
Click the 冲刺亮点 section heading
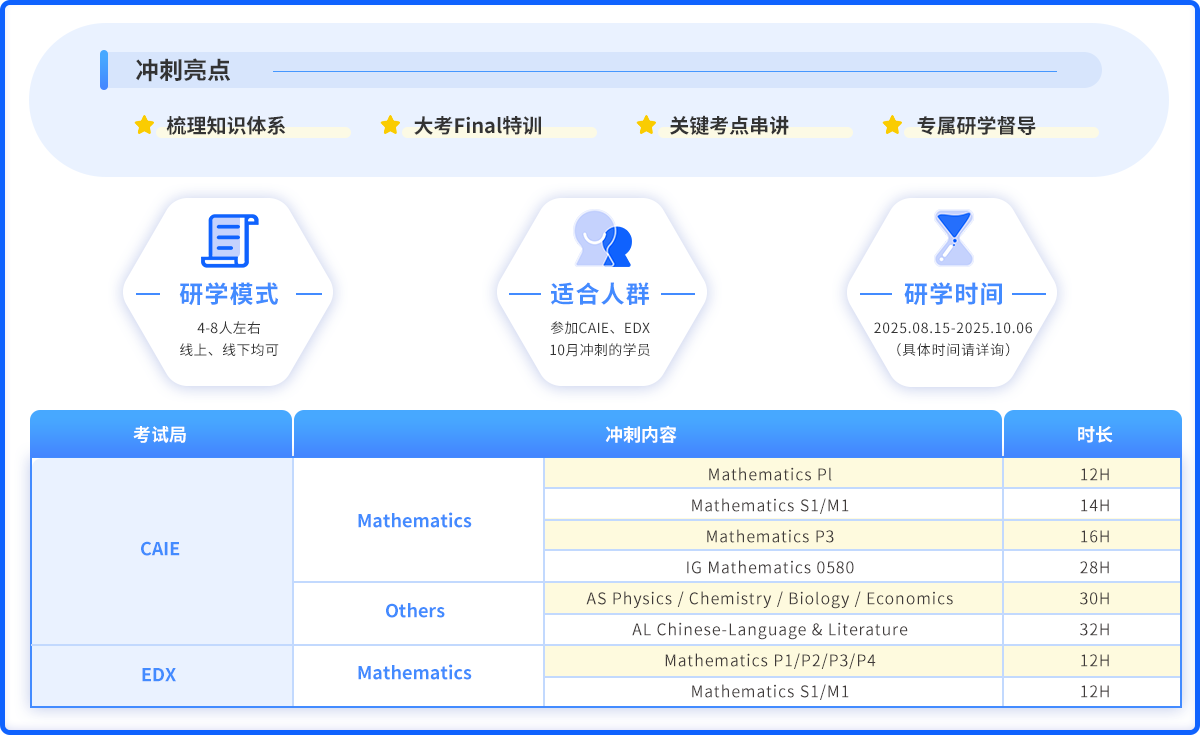[x=183, y=70]
